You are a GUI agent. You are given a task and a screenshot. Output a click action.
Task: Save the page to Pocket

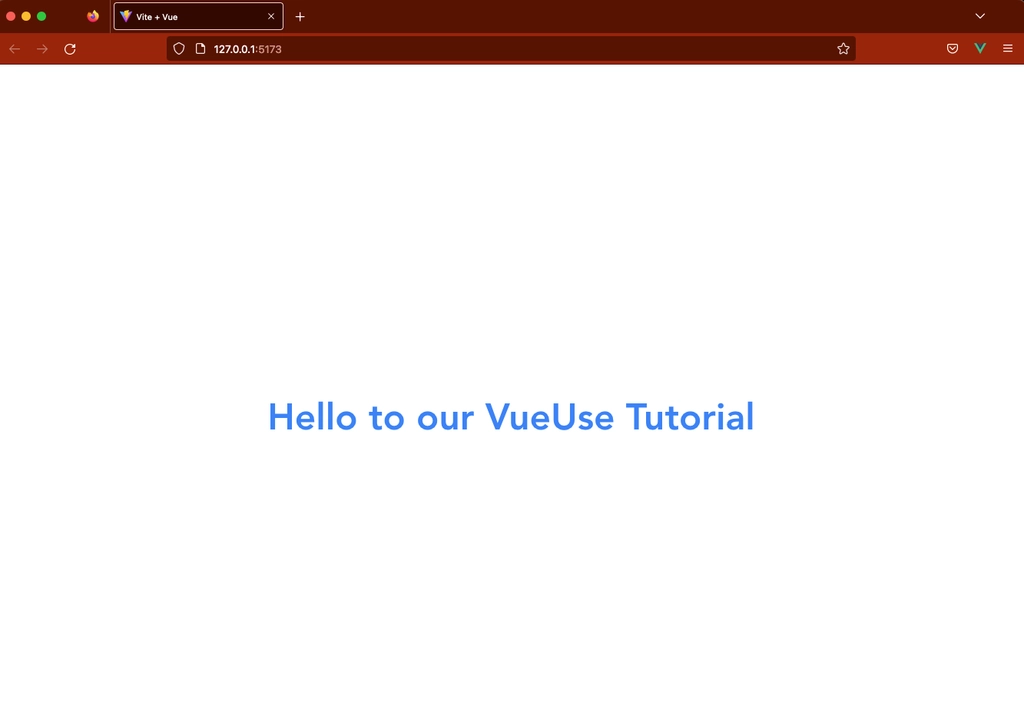(x=951, y=48)
